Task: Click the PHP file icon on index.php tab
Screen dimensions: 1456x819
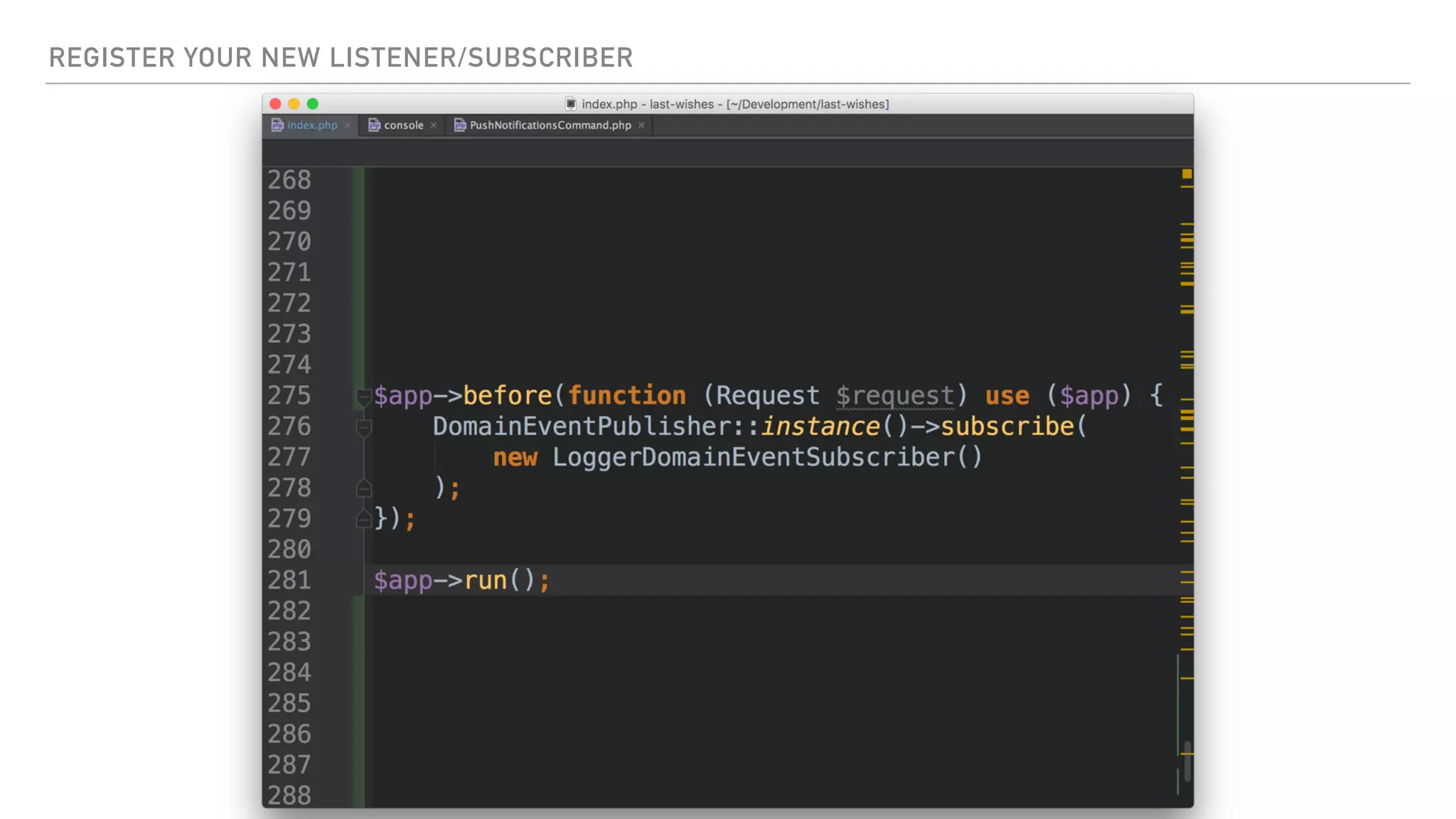Action: pyautogui.click(x=277, y=125)
